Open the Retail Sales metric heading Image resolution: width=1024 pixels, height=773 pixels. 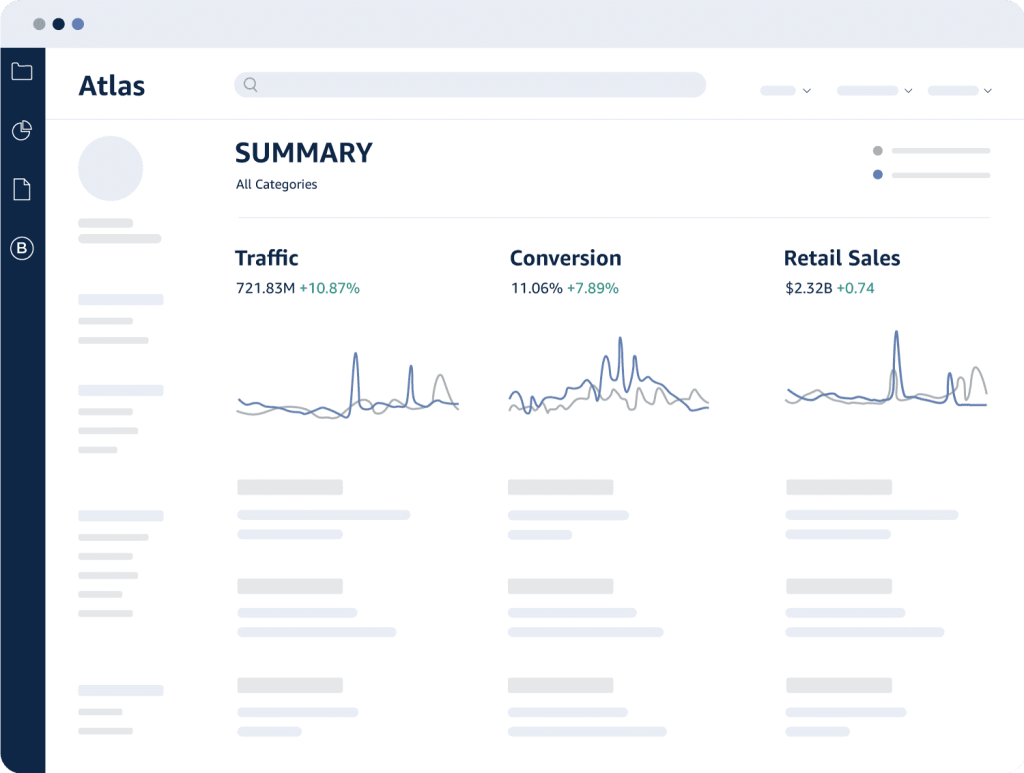click(x=842, y=258)
